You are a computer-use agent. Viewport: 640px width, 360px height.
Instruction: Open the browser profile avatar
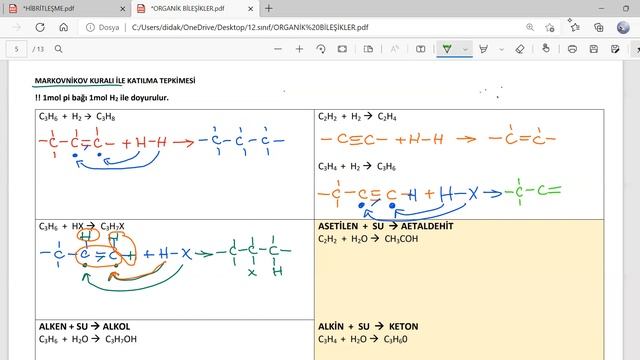coord(623,27)
